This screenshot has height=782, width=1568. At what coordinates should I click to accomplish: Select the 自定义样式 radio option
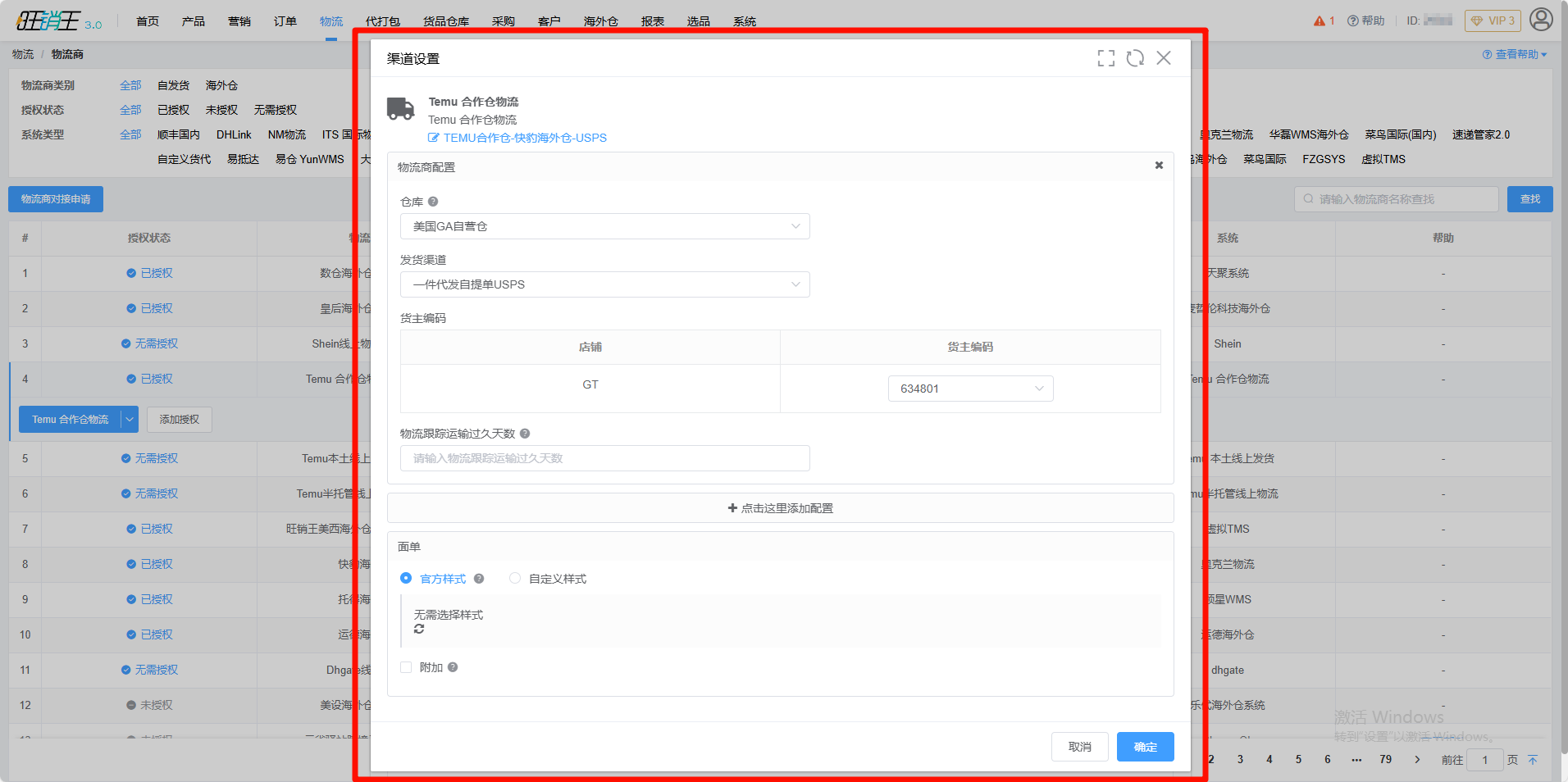(515, 579)
